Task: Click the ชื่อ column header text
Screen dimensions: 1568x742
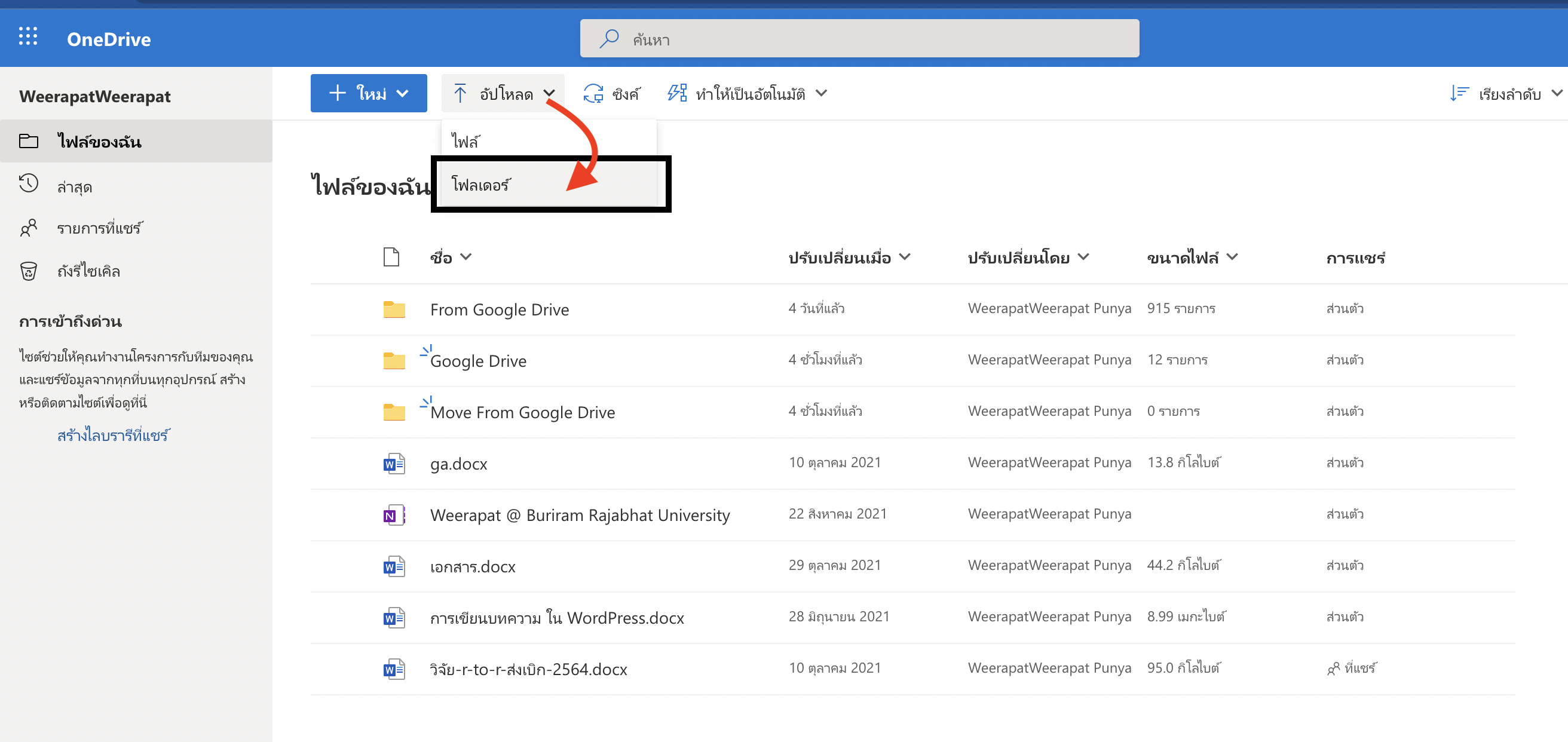Action: pos(442,257)
